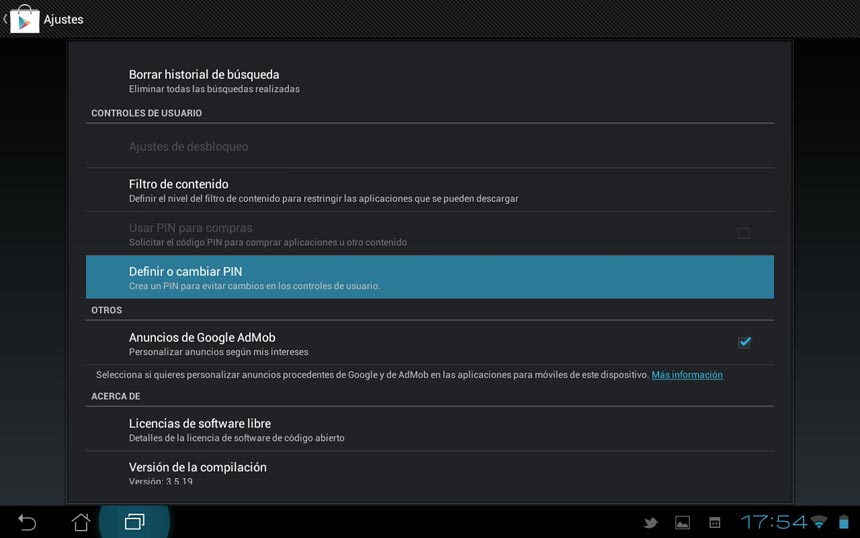Select Borrar historial de búsqueda
860x538 pixels.
pos(430,81)
